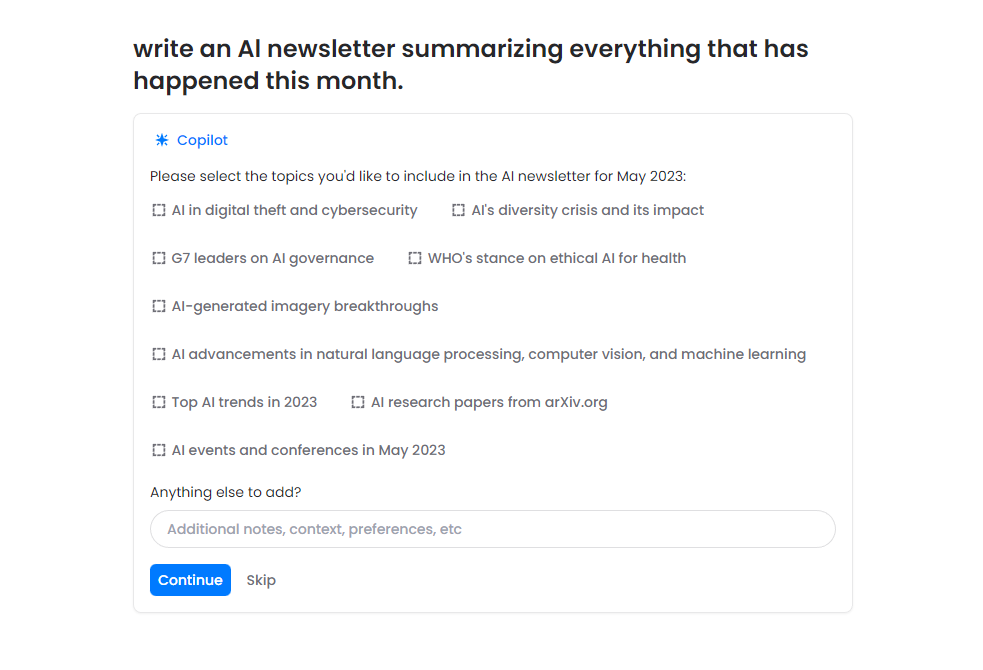The height and width of the screenshot is (670, 983).
Task: Click the newsletter prompt heading
Action: click(470, 65)
